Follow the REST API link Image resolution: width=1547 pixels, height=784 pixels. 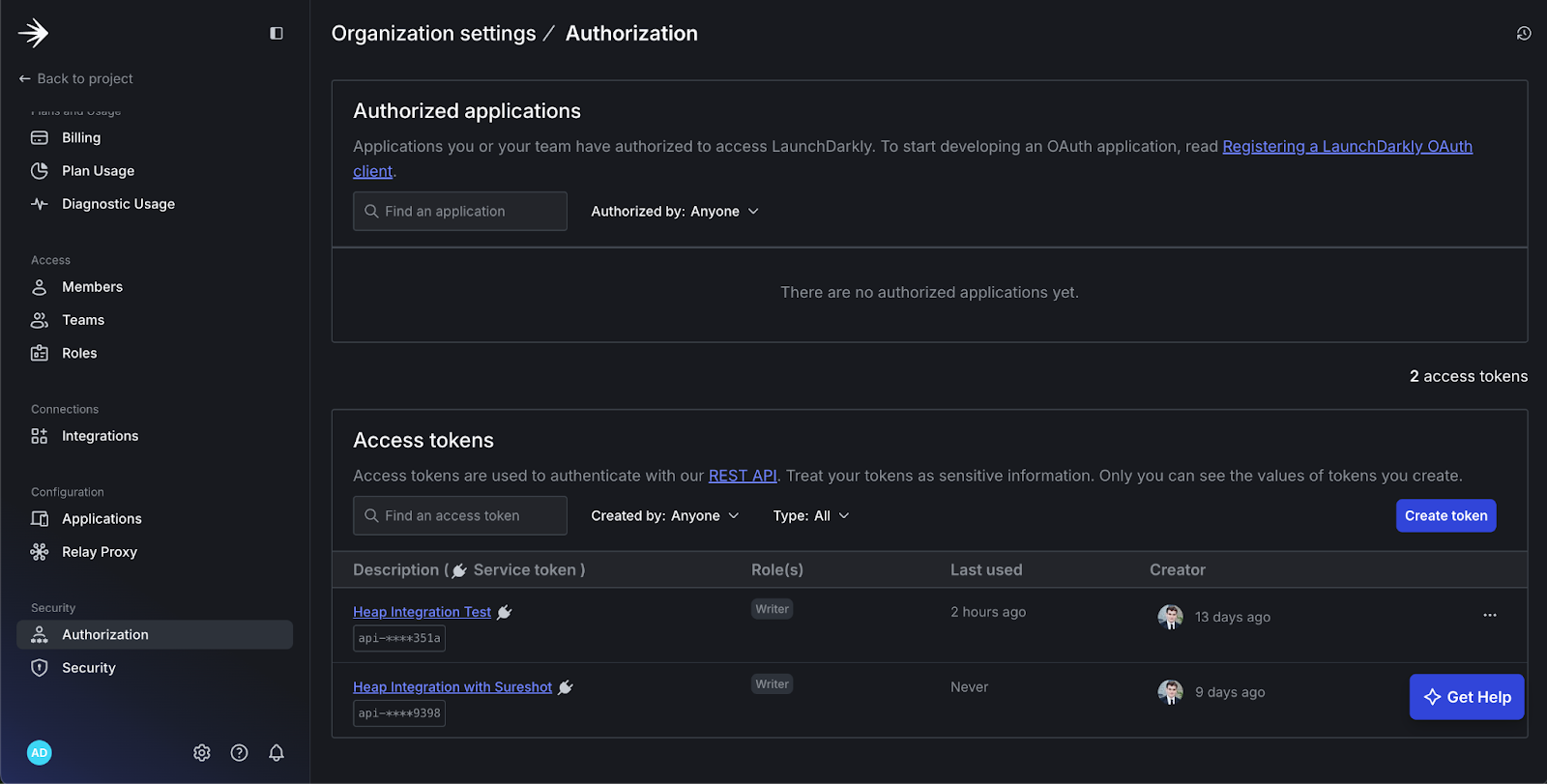(743, 476)
